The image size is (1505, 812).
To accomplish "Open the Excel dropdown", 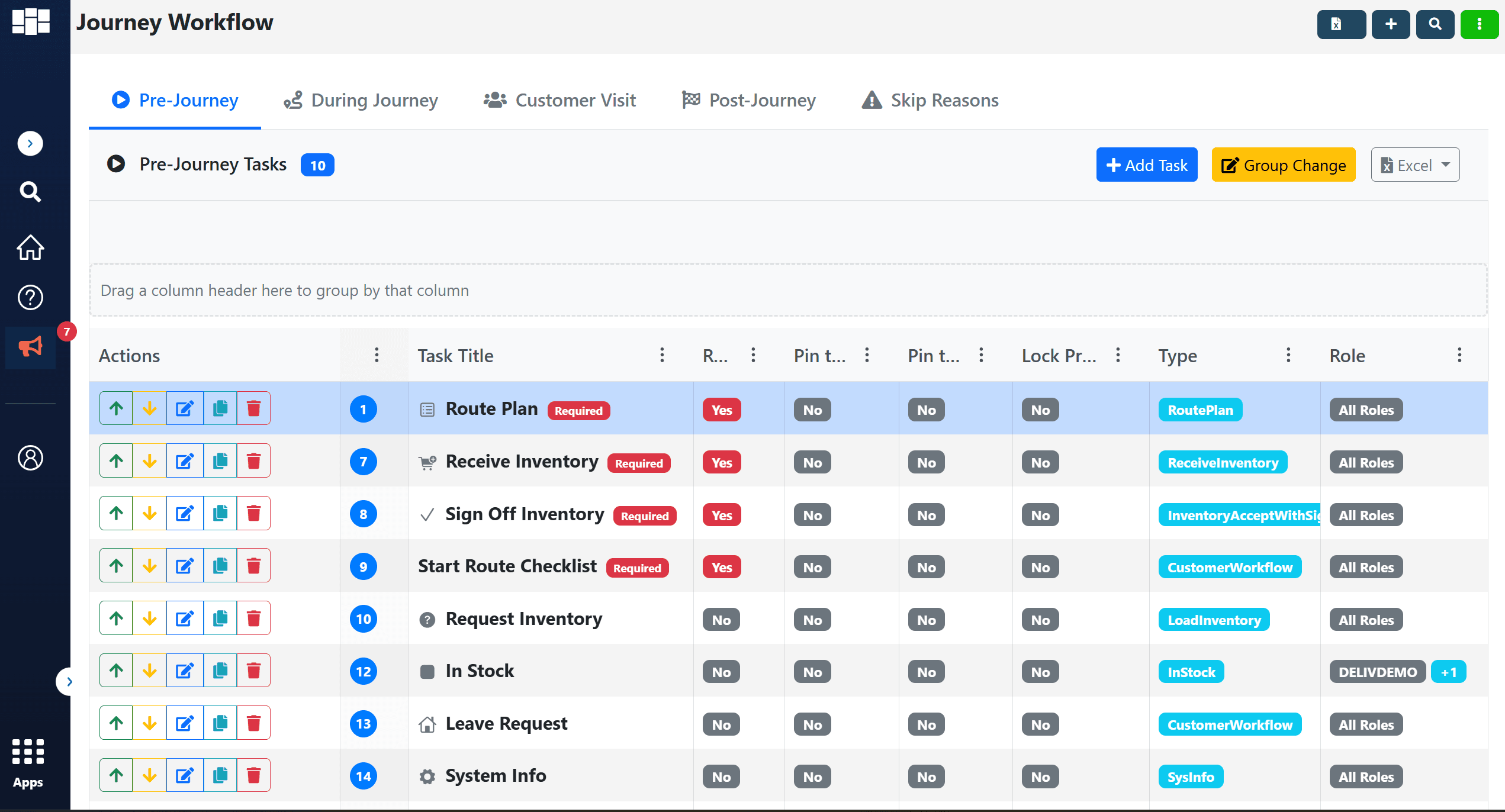I will (1415, 165).
